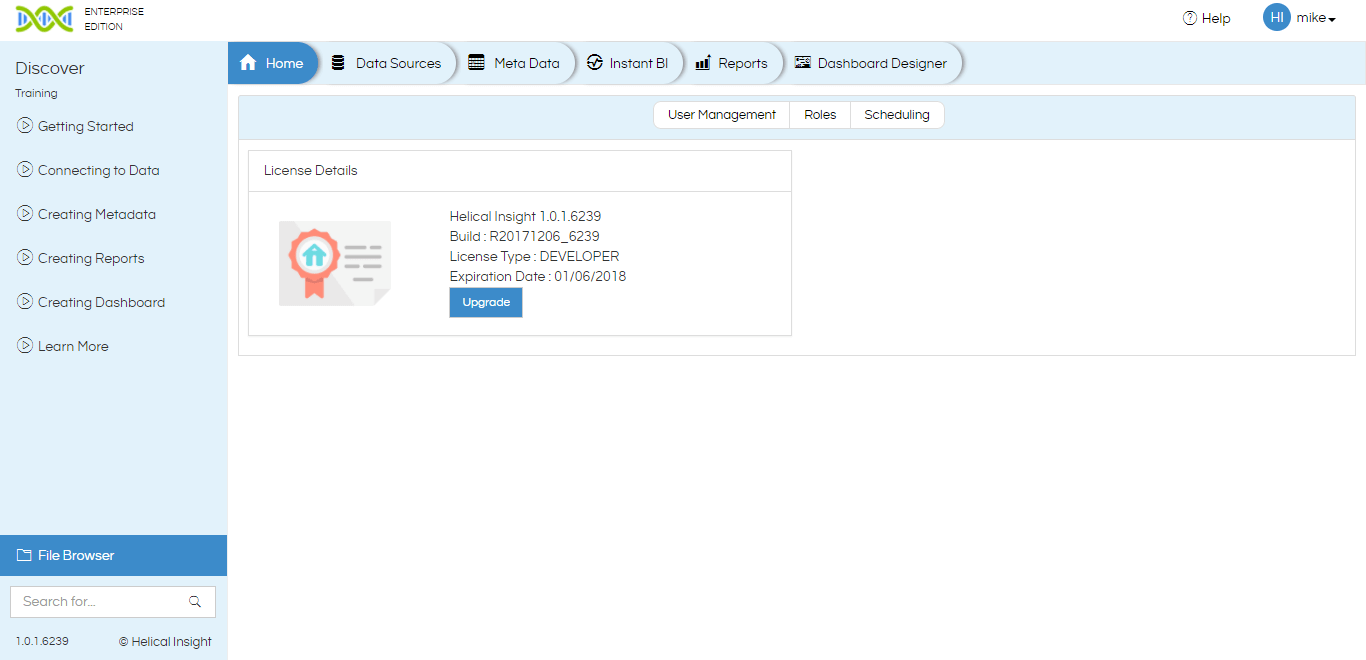Screen dimensions: 1366x660
Task: Click the © Helical Insight footer text
Action: [x=165, y=642]
